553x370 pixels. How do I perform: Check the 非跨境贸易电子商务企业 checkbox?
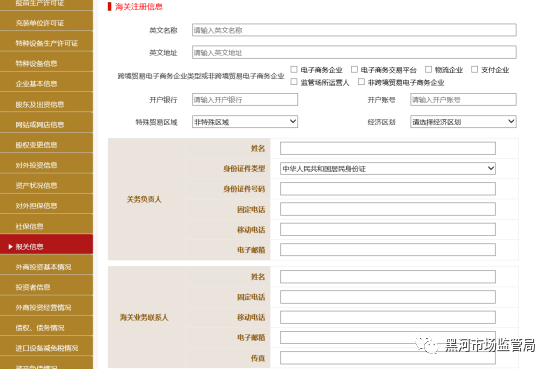pos(361,82)
